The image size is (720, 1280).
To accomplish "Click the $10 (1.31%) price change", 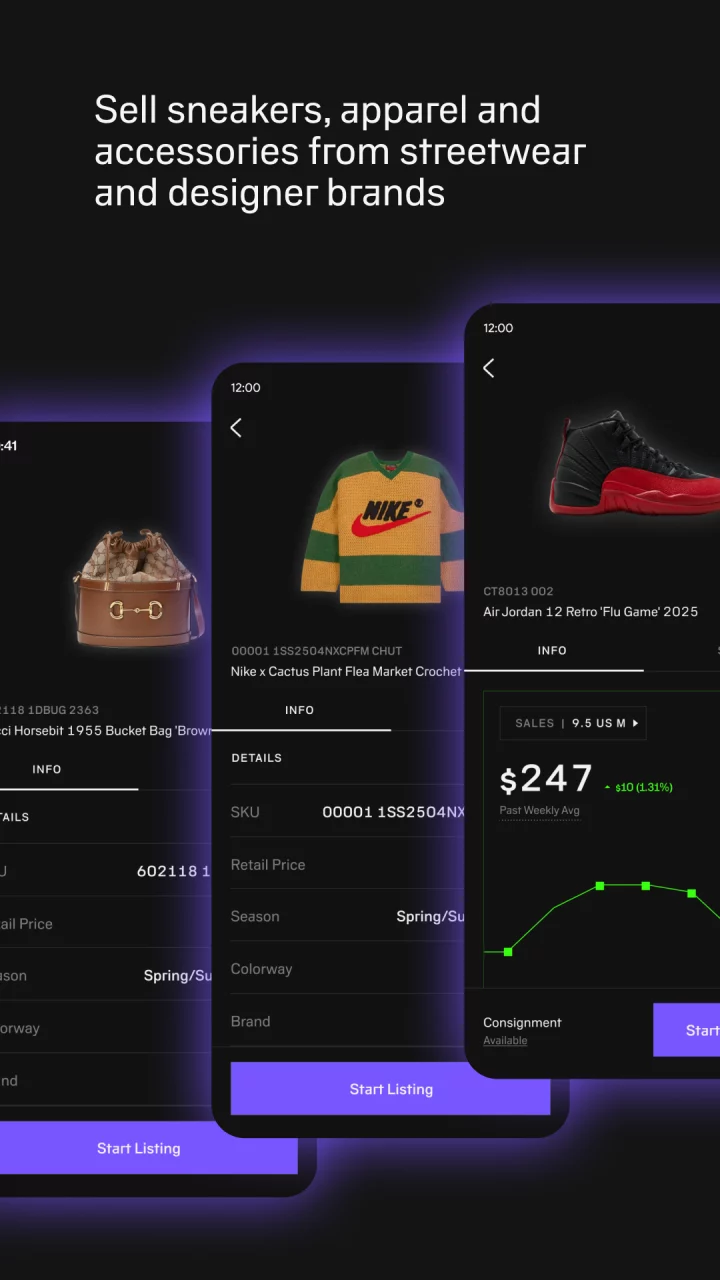I will point(639,788).
